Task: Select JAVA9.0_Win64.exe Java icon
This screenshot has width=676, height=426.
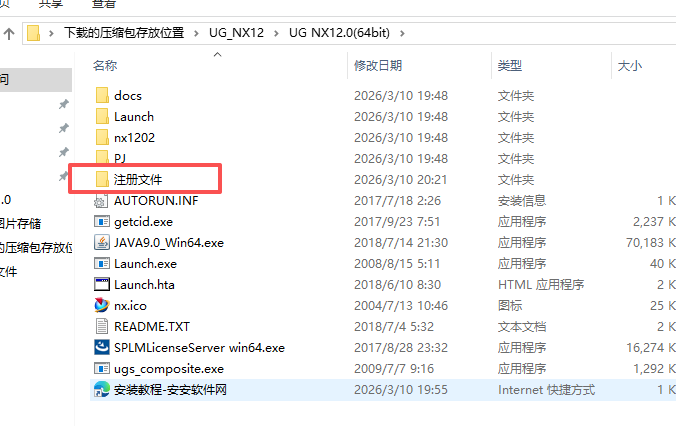Action: (x=102, y=242)
